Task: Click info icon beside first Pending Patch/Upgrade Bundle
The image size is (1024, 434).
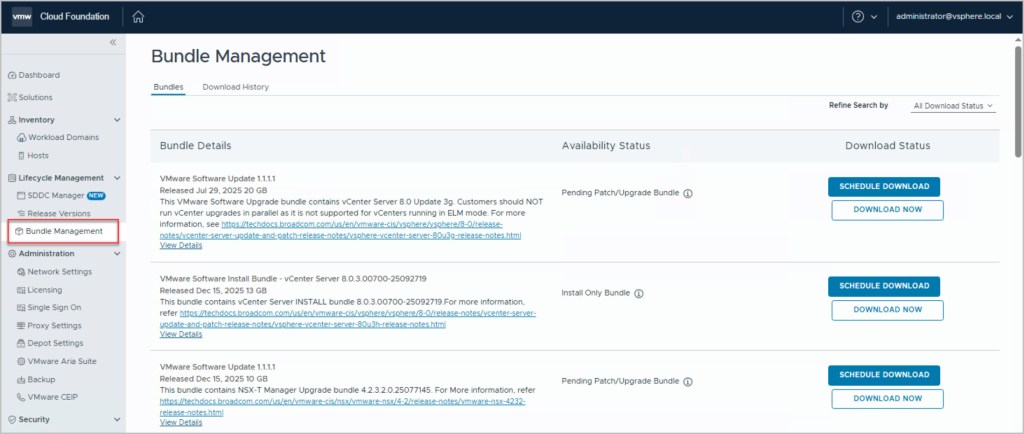Action: [x=688, y=194]
